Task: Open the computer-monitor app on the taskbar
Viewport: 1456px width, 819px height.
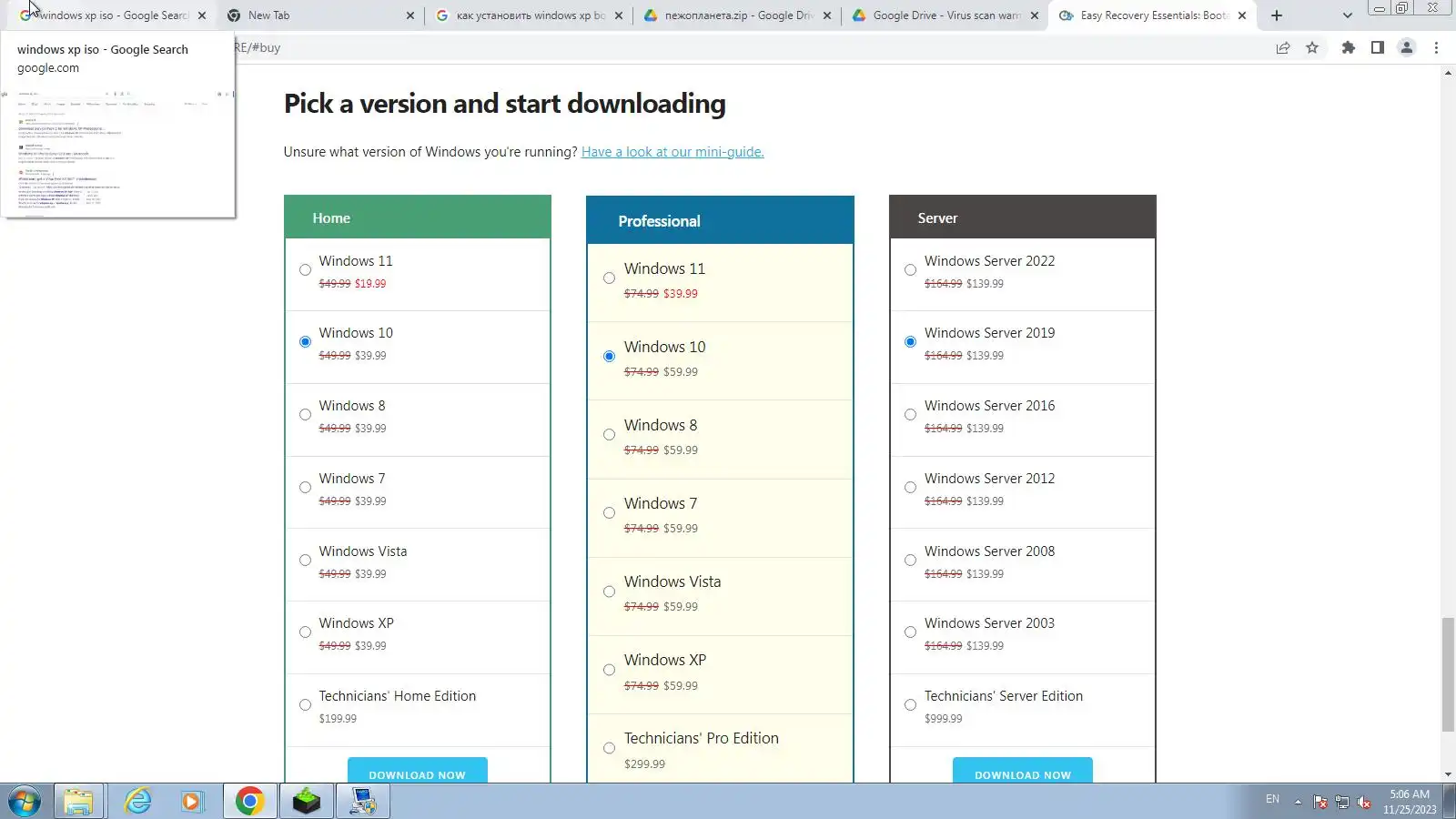Action: pyautogui.click(x=363, y=802)
